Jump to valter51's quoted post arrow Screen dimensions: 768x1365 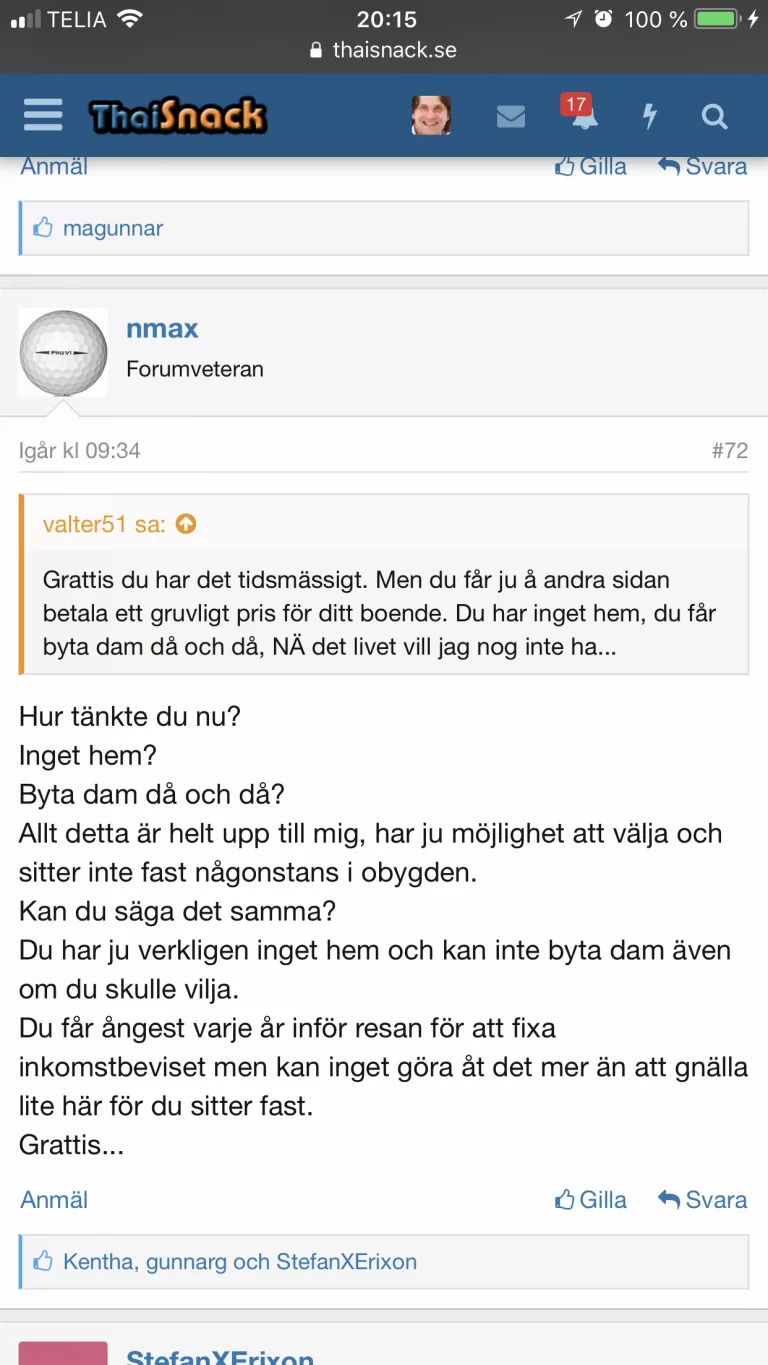click(x=186, y=524)
